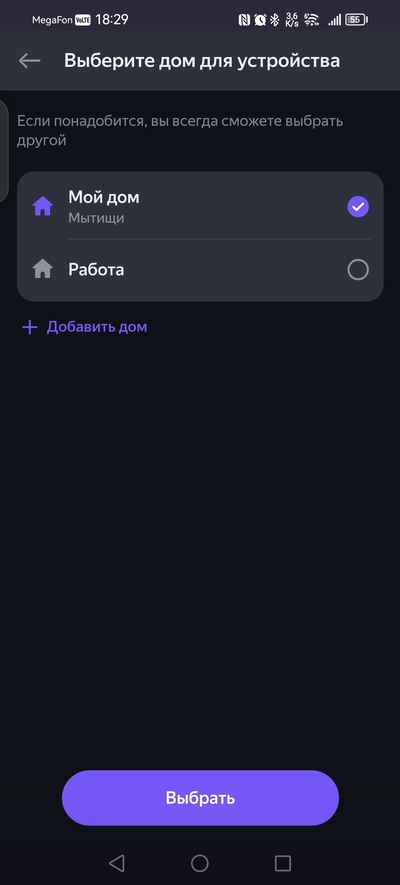Tap the Добавить дом link

(96, 327)
